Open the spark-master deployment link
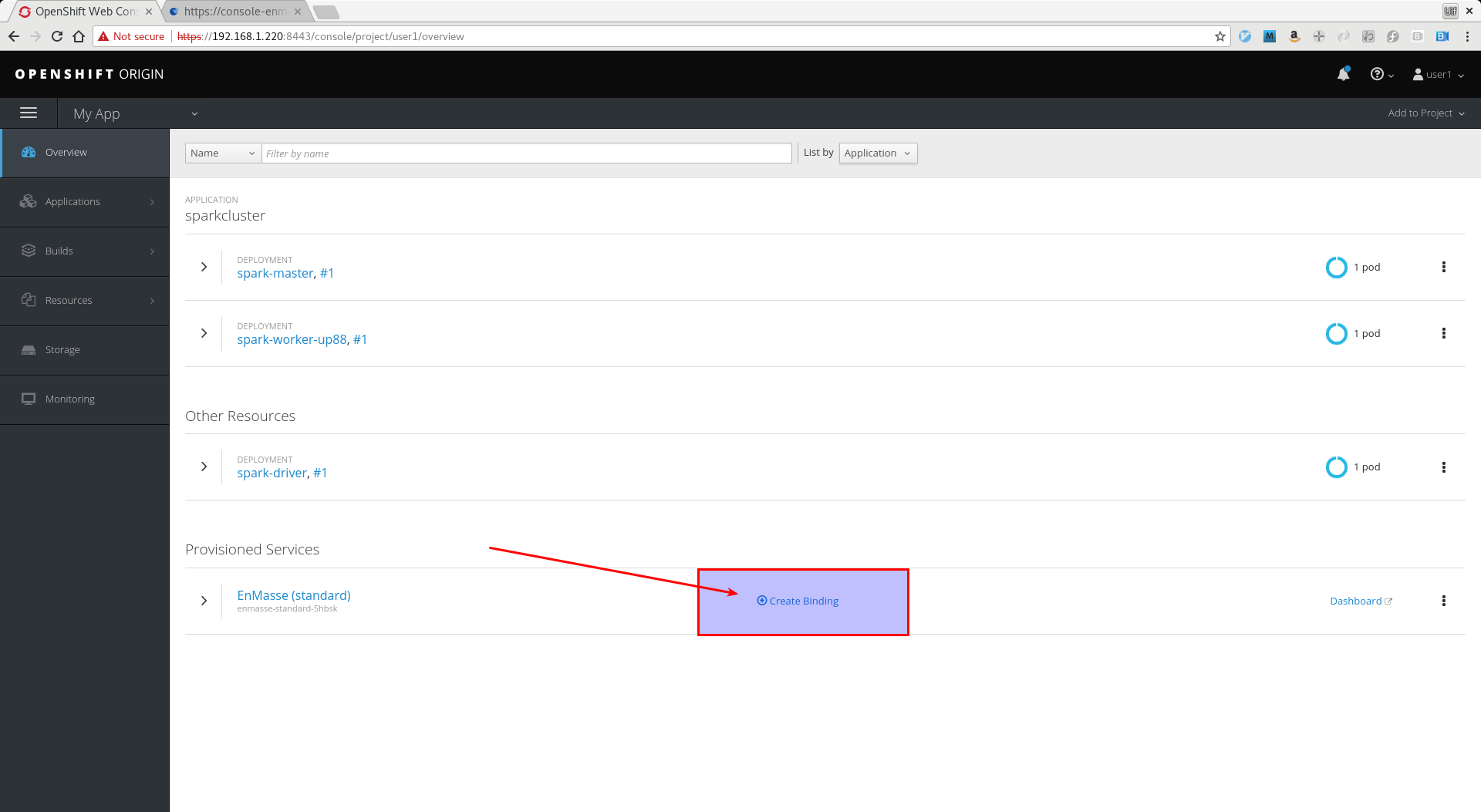 (275, 273)
